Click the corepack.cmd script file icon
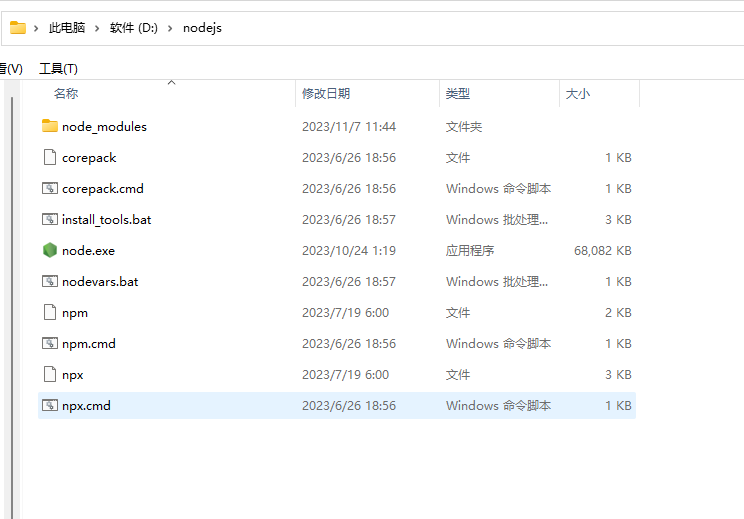Screen dimensions: 744x519 (50, 188)
